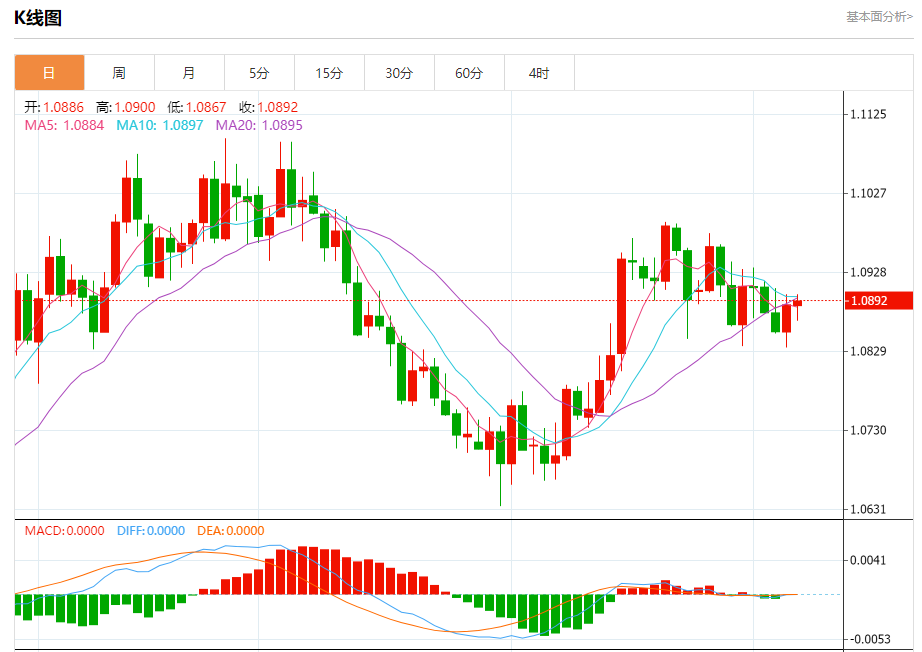Click the 开:1.0886 open price value
The height and width of the screenshot is (652, 922).
54,107
